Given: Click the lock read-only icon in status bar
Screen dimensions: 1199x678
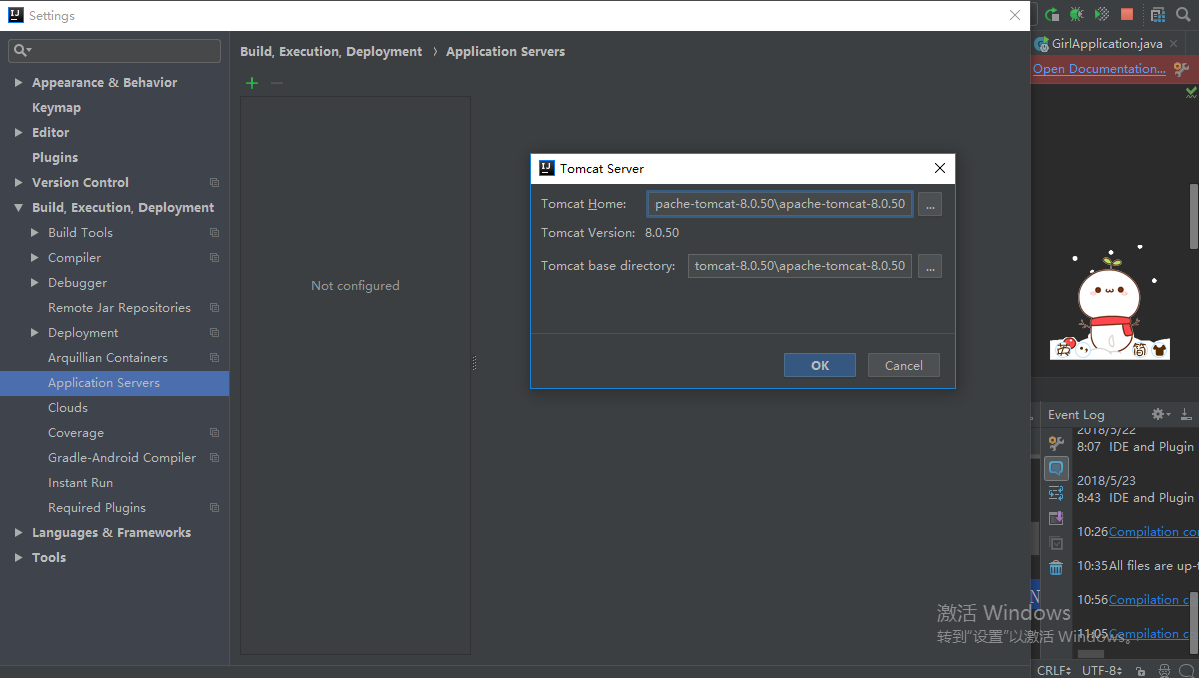Looking at the screenshot, I should click(x=1140, y=670).
